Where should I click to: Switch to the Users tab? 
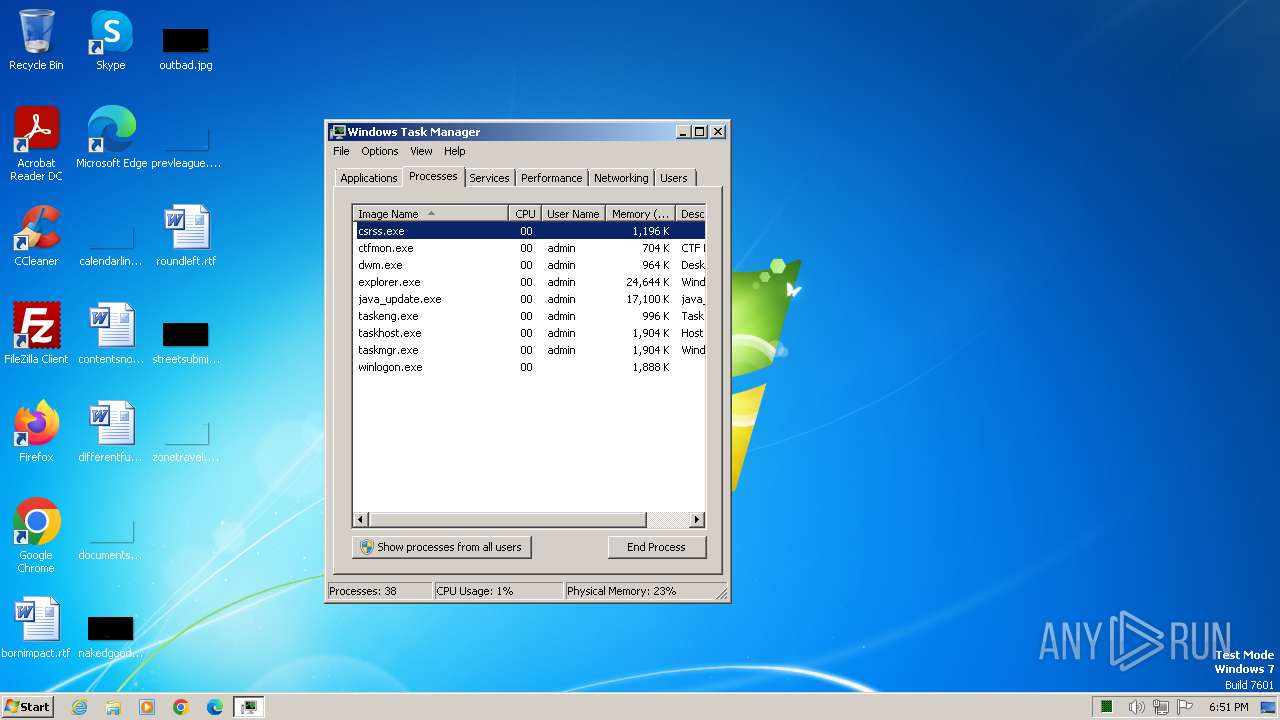click(674, 178)
